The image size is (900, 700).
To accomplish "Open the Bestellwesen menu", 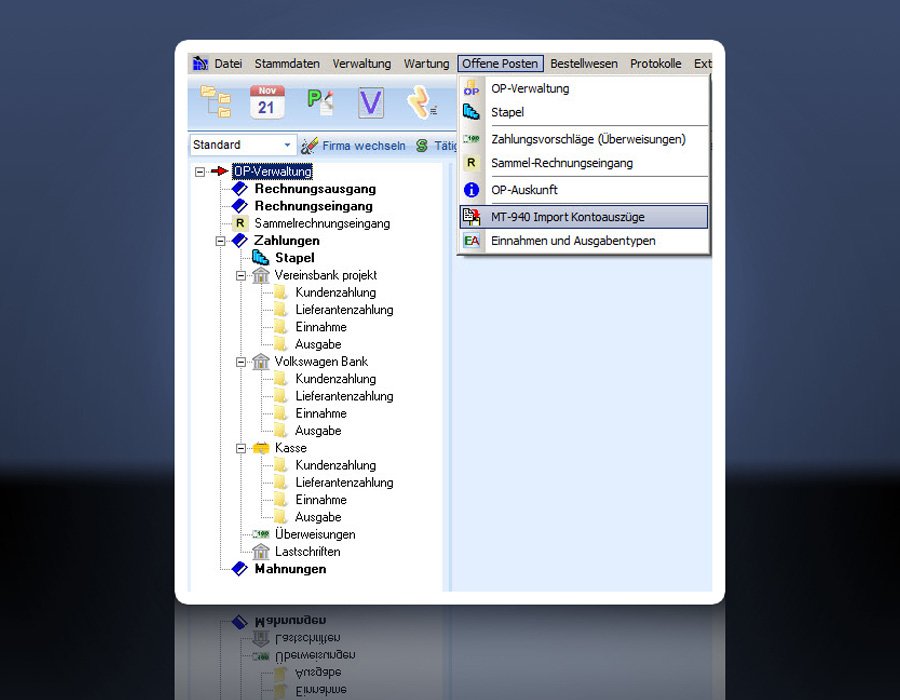I will (584, 64).
